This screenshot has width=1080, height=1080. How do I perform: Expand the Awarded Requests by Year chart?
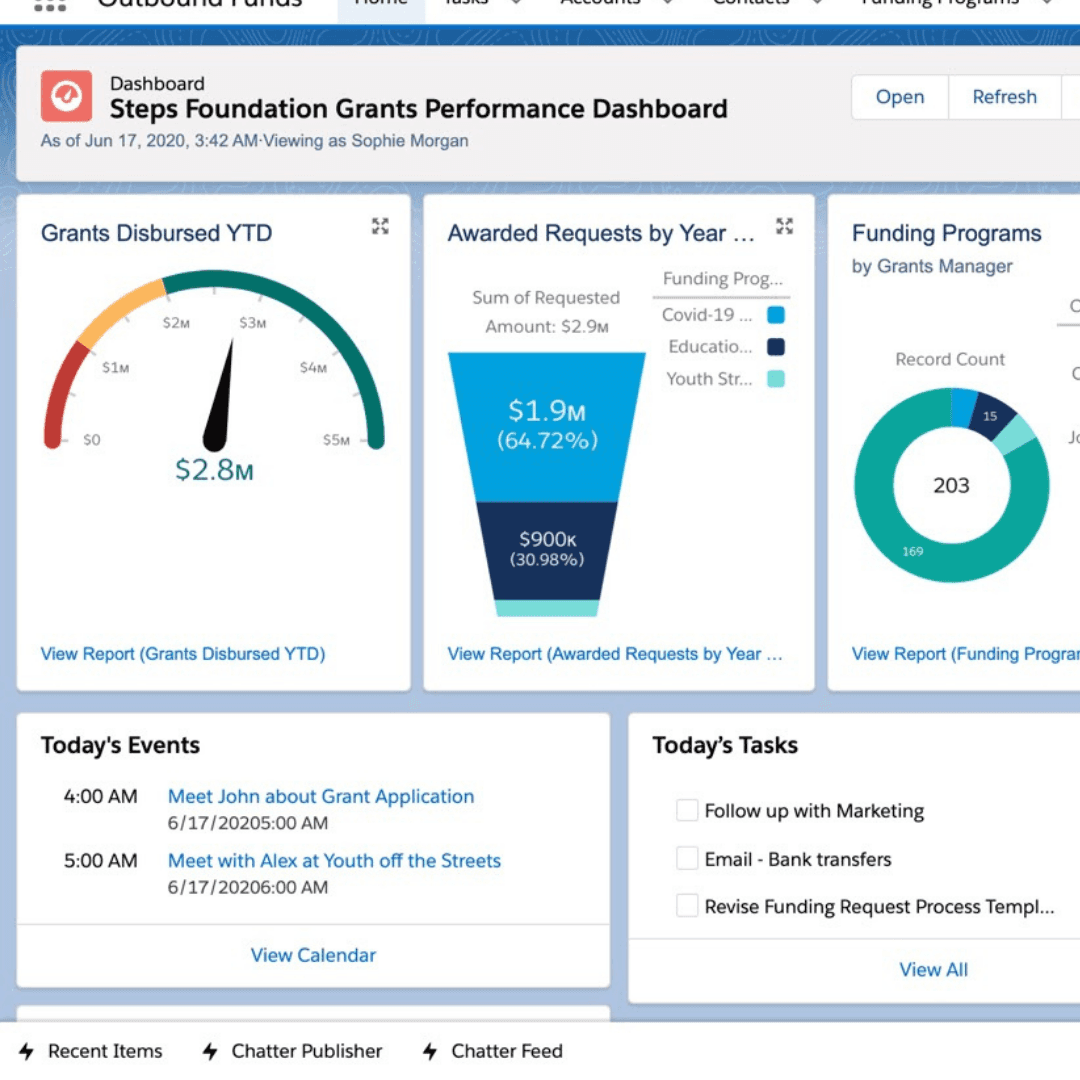click(785, 226)
